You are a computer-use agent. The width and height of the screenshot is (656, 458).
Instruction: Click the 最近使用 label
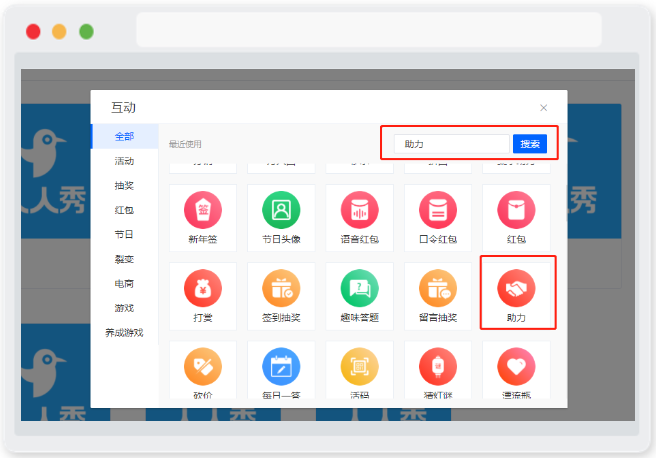point(185,144)
